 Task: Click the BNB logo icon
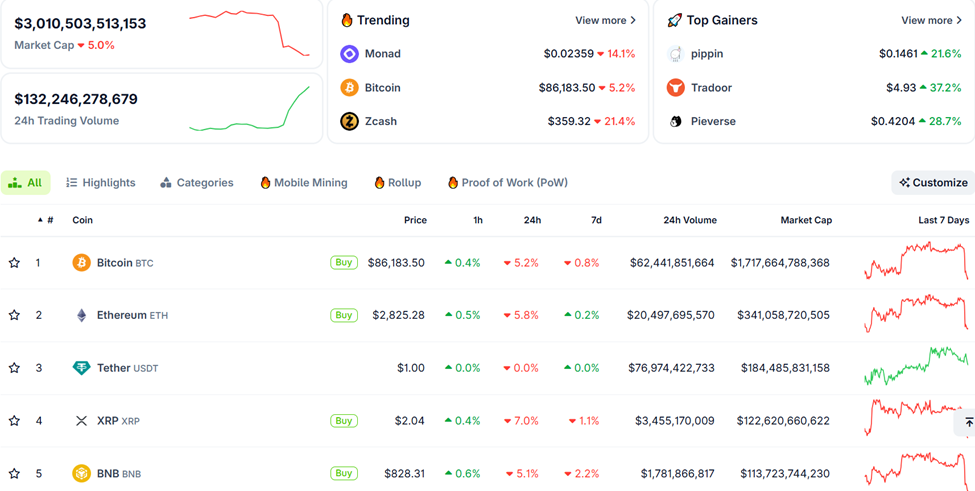(x=81, y=473)
